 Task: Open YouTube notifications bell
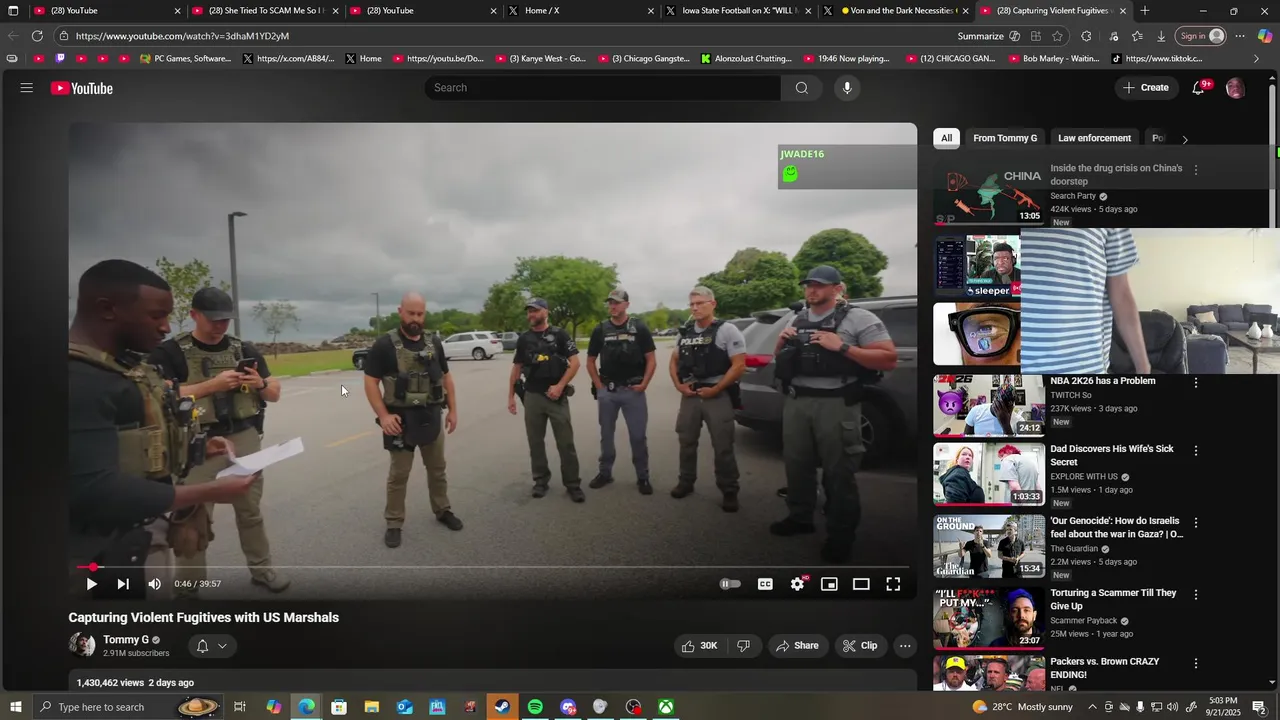1198,88
